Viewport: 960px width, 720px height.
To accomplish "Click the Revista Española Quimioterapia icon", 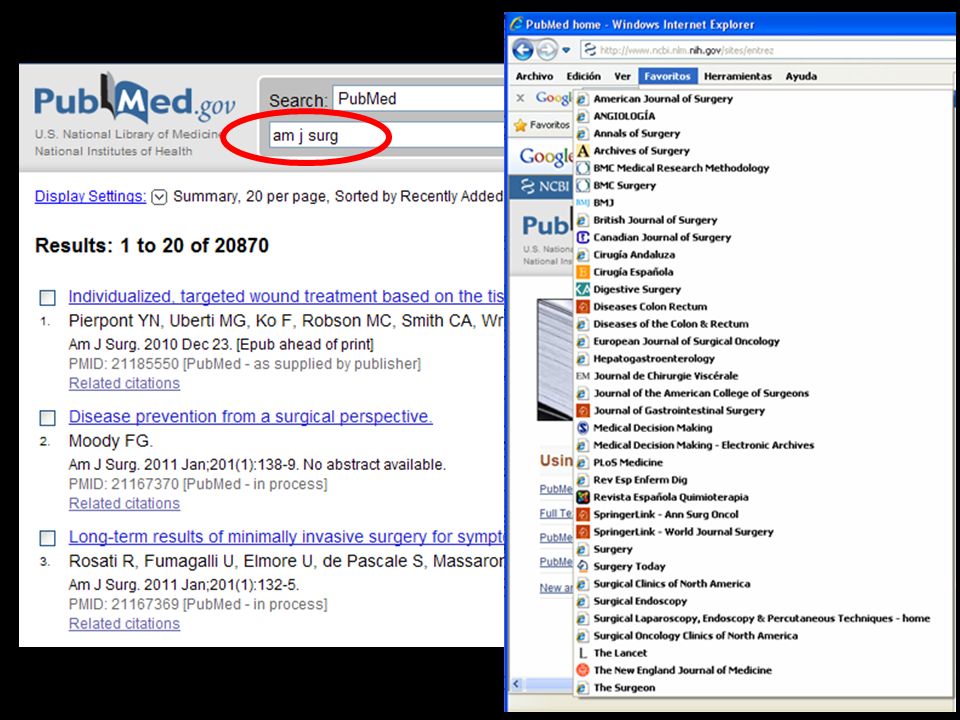I will click(x=583, y=497).
